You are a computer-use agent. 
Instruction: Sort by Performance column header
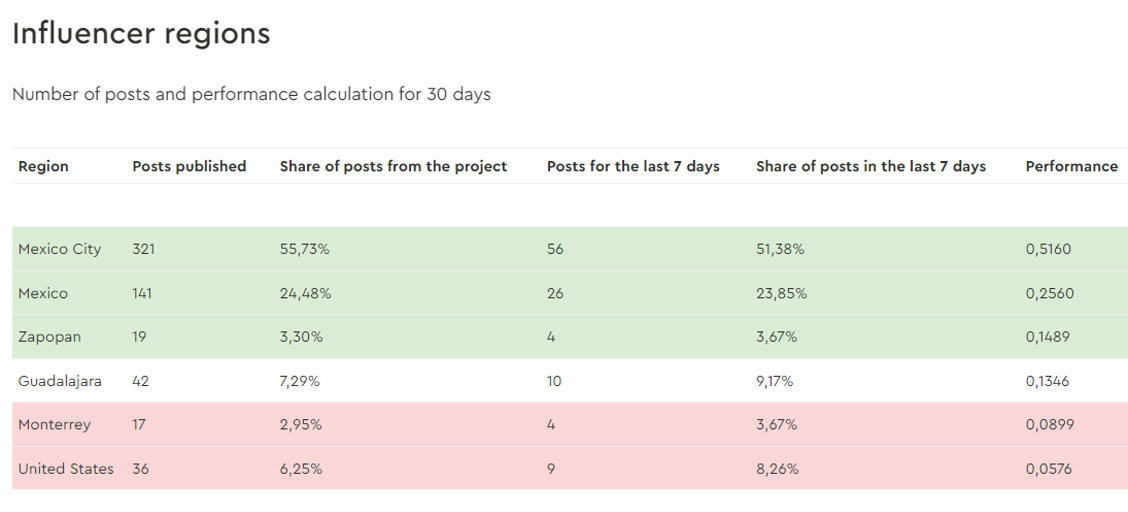pos(1071,166)
